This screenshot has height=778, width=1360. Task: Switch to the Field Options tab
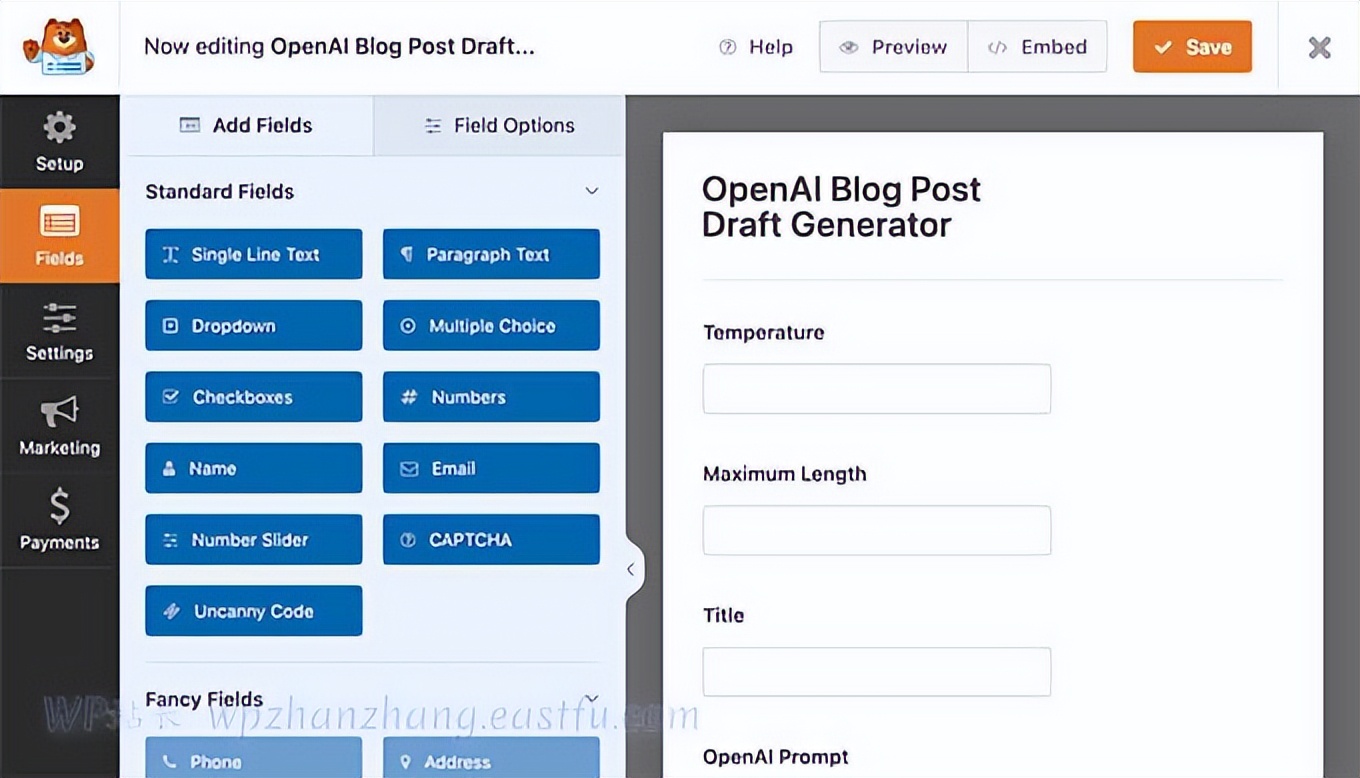[499, 125]
